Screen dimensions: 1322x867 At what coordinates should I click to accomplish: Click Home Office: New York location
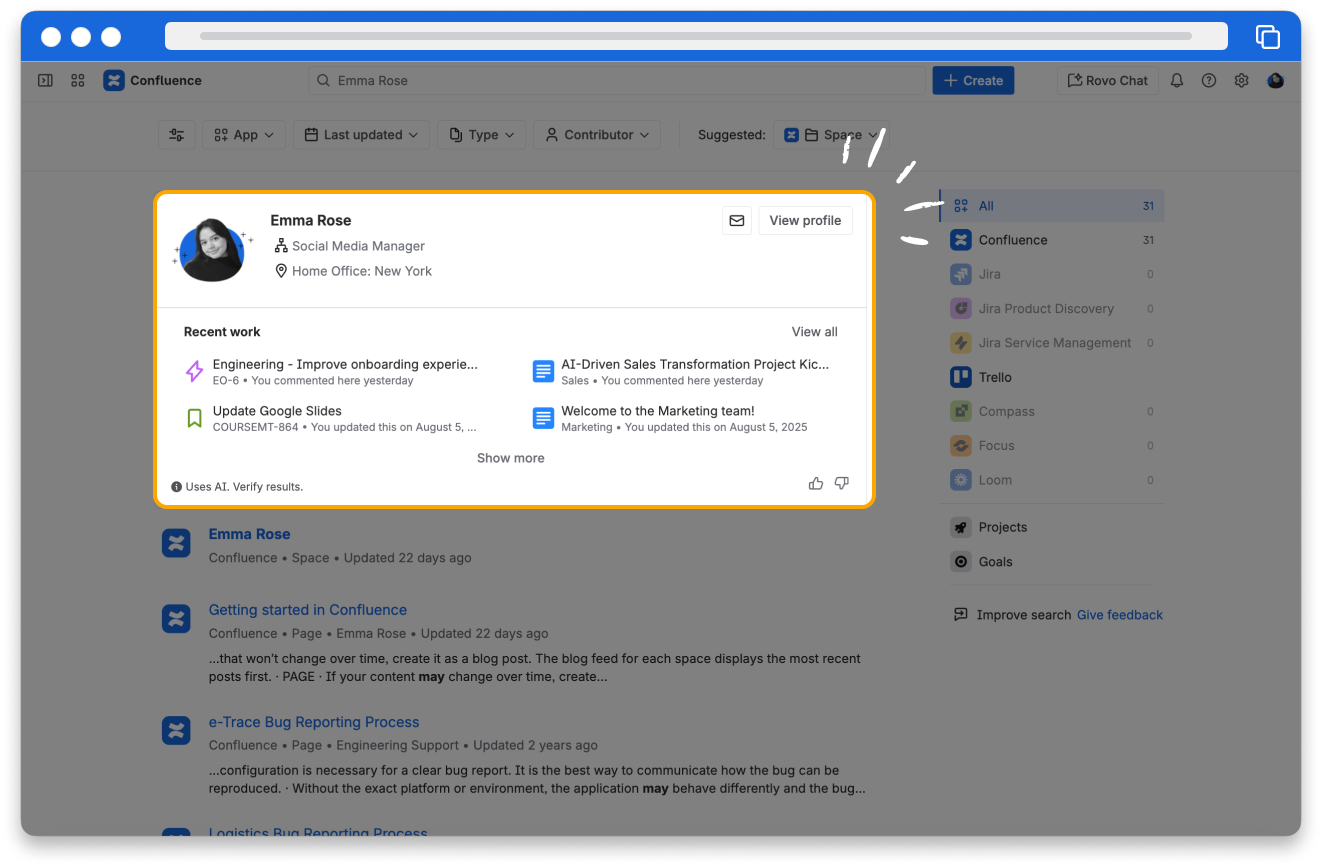[x=362, y=271]
